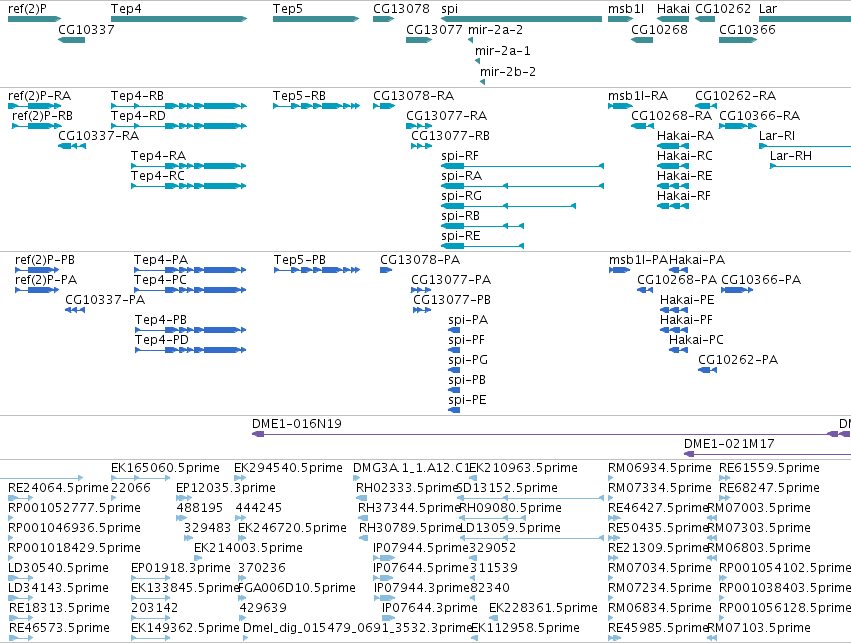Select the EP12035.3prime EST label

point(226,488)
